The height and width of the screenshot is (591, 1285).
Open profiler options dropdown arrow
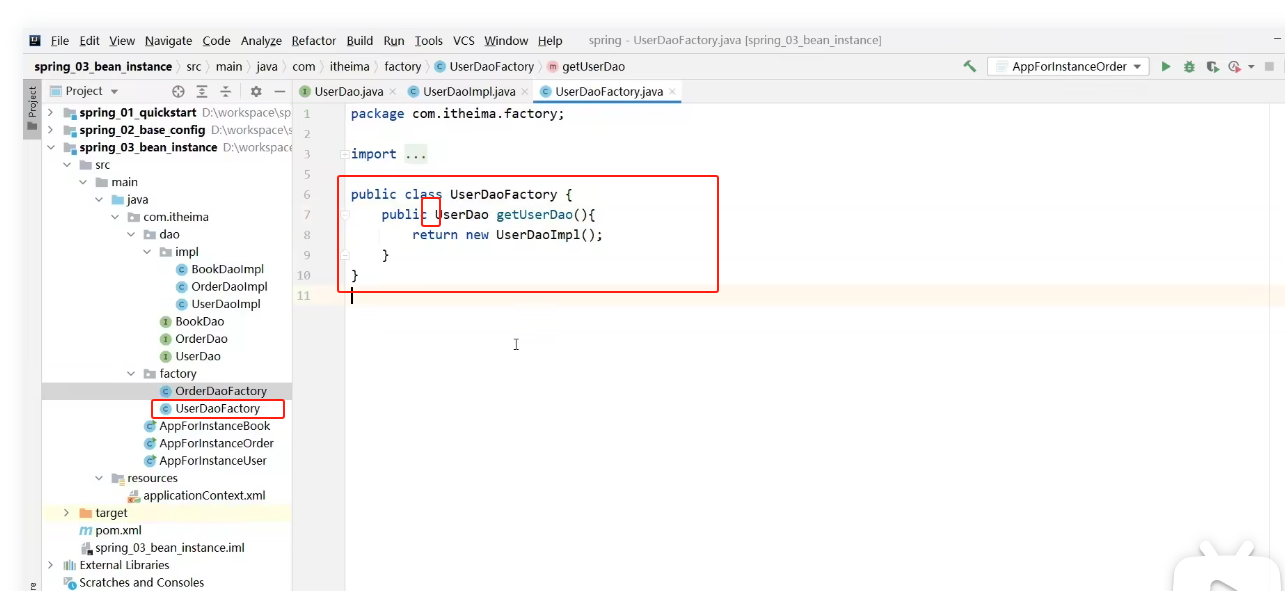click(x=1250, y=67)
